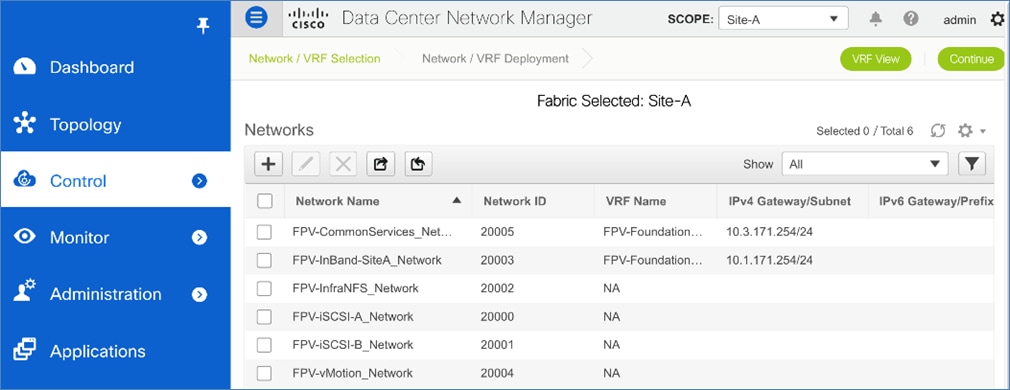Check FPV-InBand-SiteA_Network row
This screenshot has height=390, width=1010.
(x=264, y=260)
